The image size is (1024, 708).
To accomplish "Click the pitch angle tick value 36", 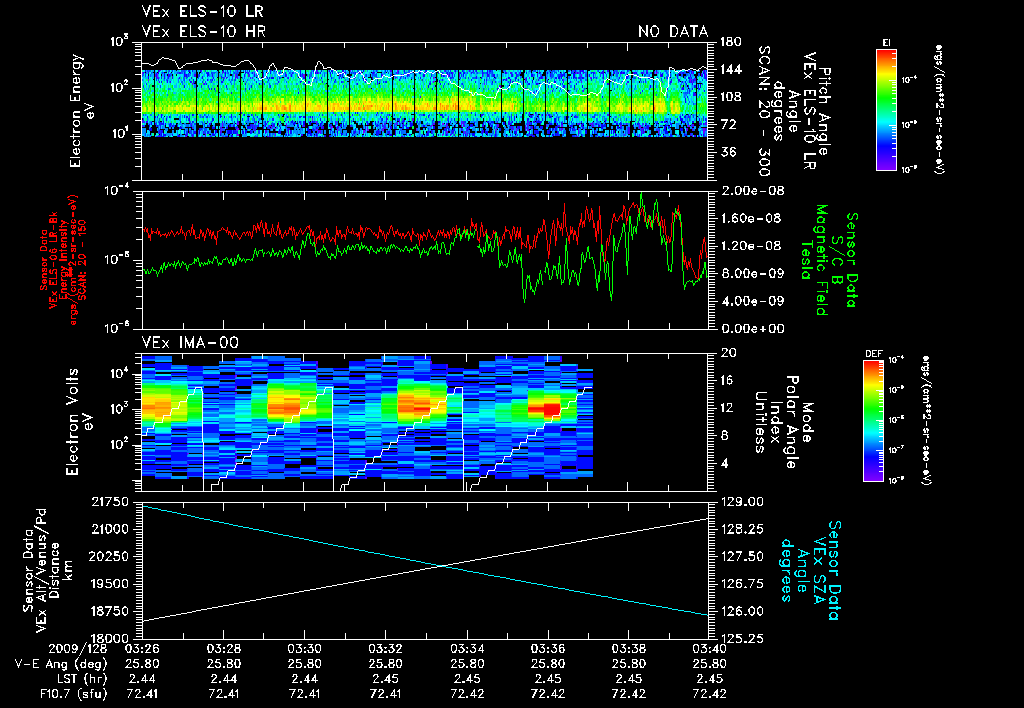I will click(x=728, y=152).
